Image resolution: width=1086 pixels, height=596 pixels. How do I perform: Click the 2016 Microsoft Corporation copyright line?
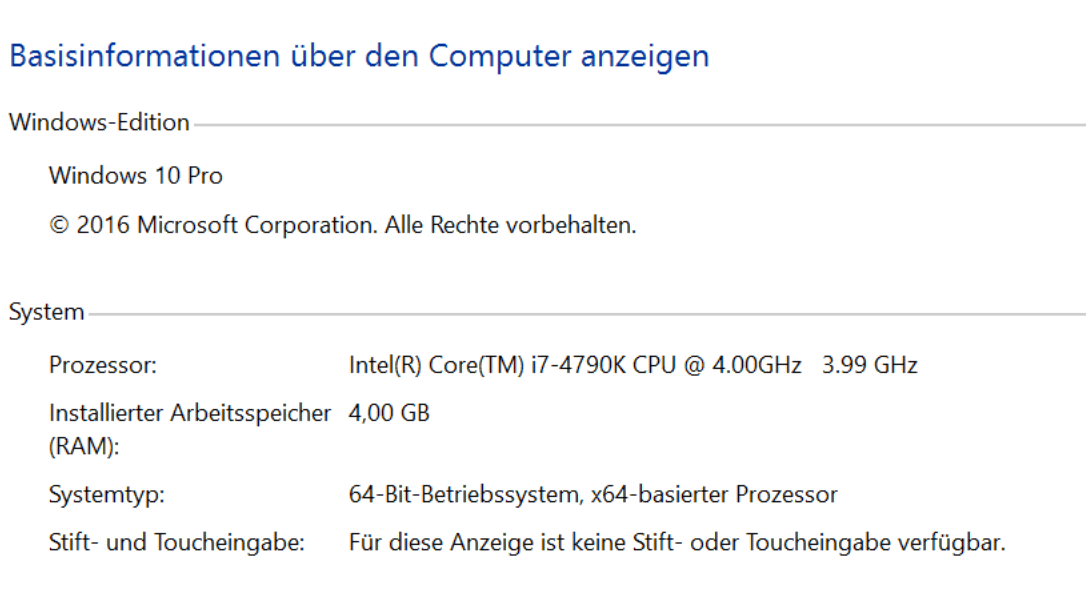342,225
